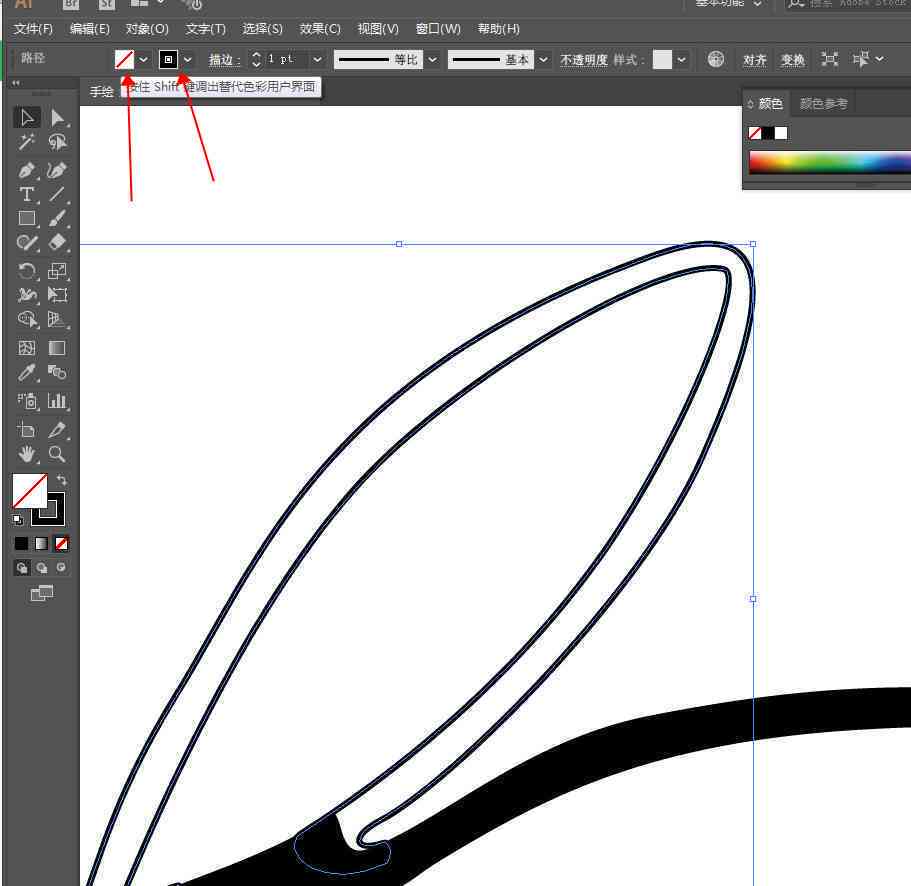The width and height of the screenshot is (911, 886).
Task: Choose the Gradient tool
Action: 57,348
